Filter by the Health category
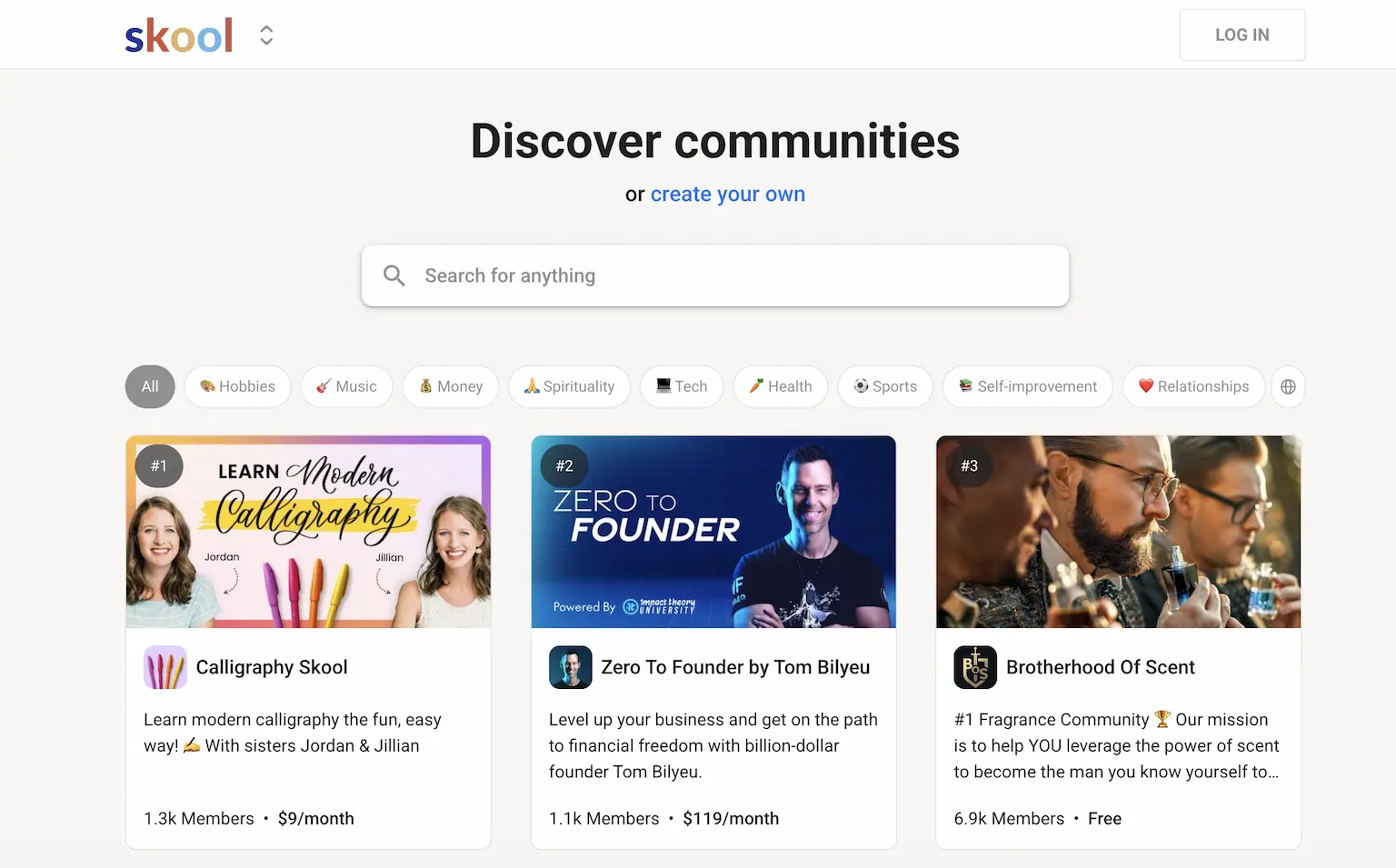 pos(781,386)
